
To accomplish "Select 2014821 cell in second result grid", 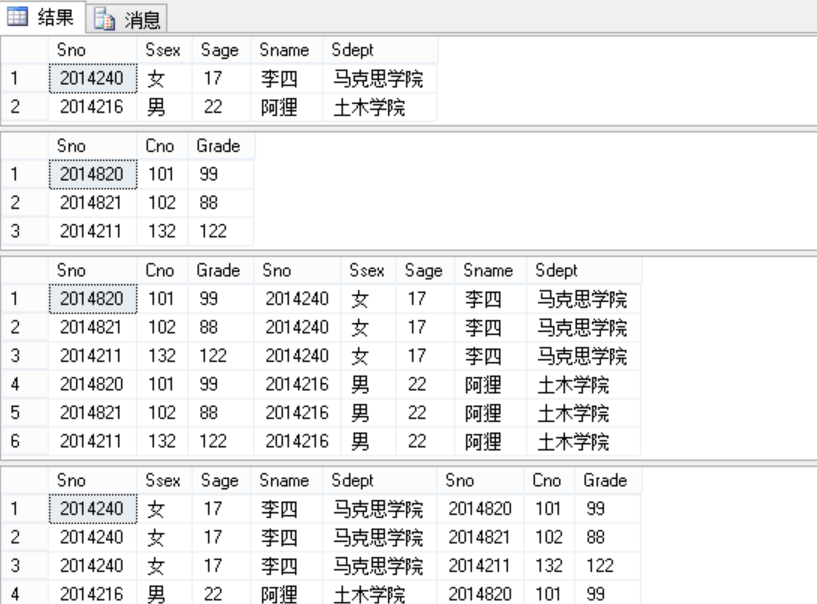I will click(x=93, y=203).
